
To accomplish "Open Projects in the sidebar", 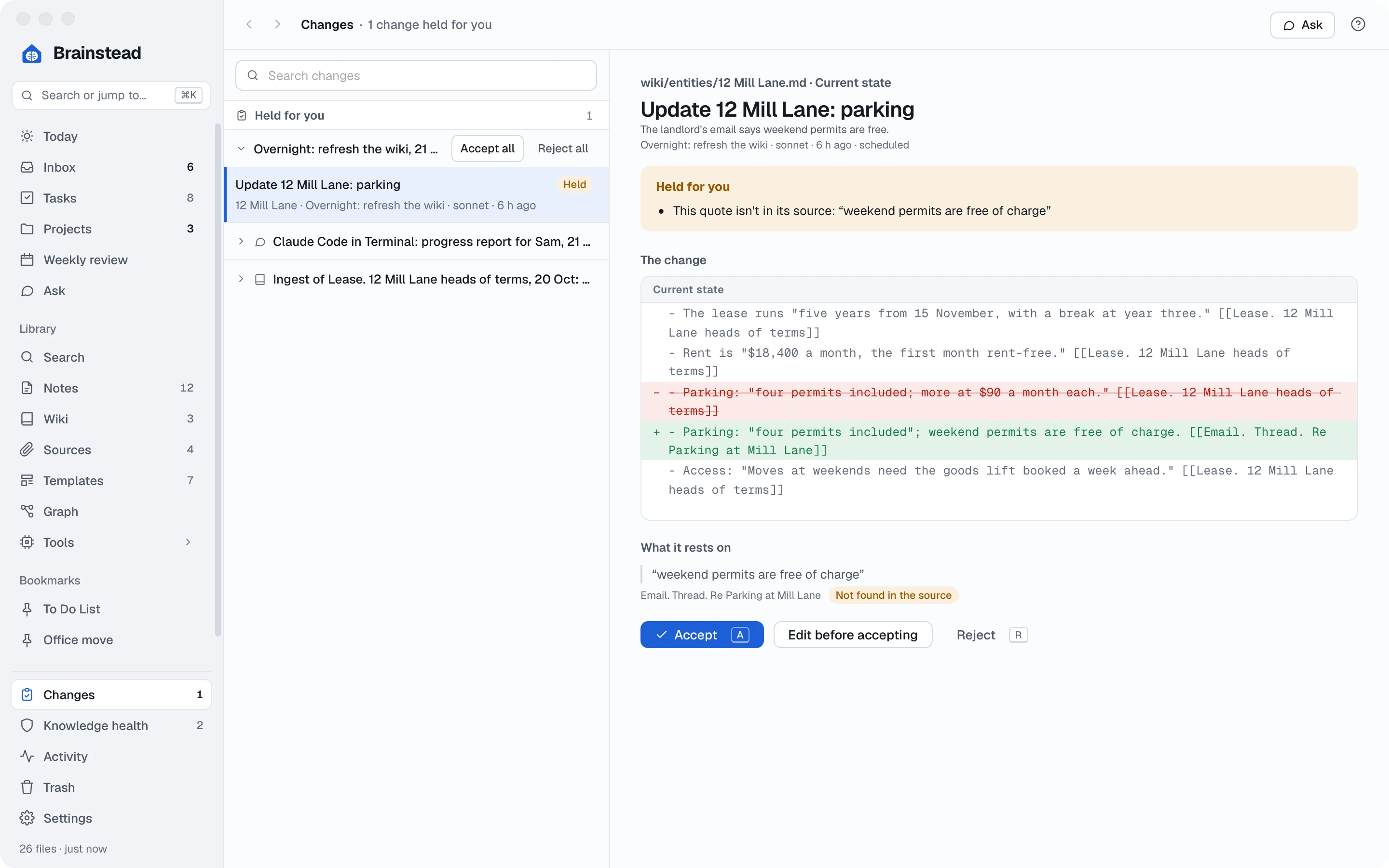I will [x=111, y=229].
